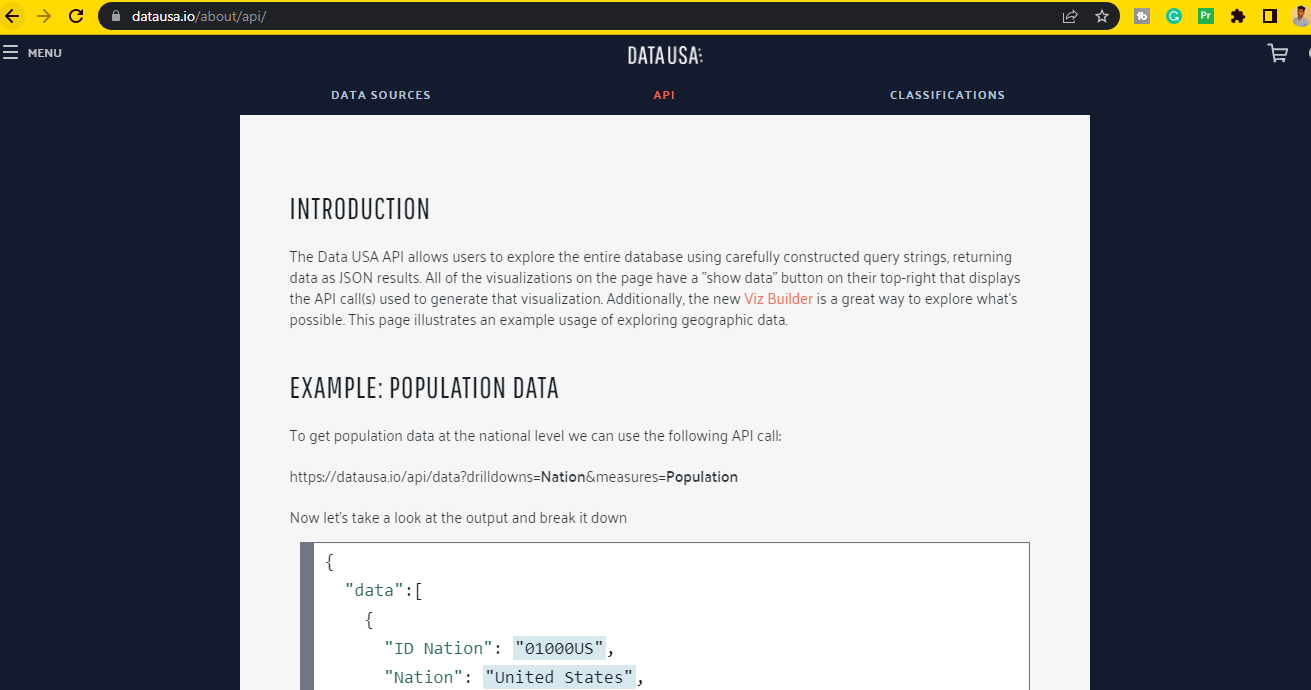Image resolution: width=1311 pixels, height=690 pixels.
Task: Click the Data USA logo
Action: tap(665, 55)
